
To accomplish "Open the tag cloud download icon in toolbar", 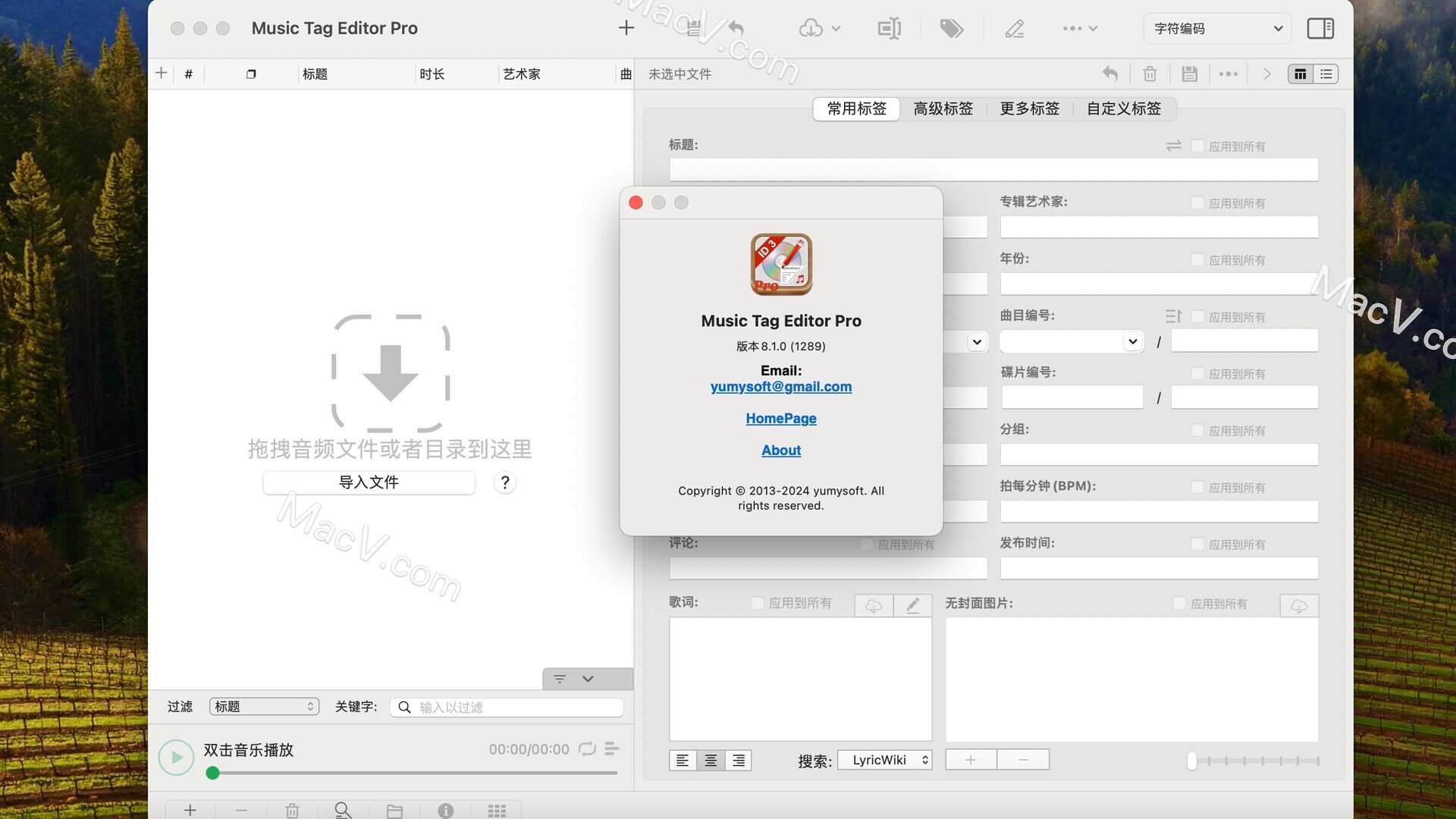I will pos(812,28).
